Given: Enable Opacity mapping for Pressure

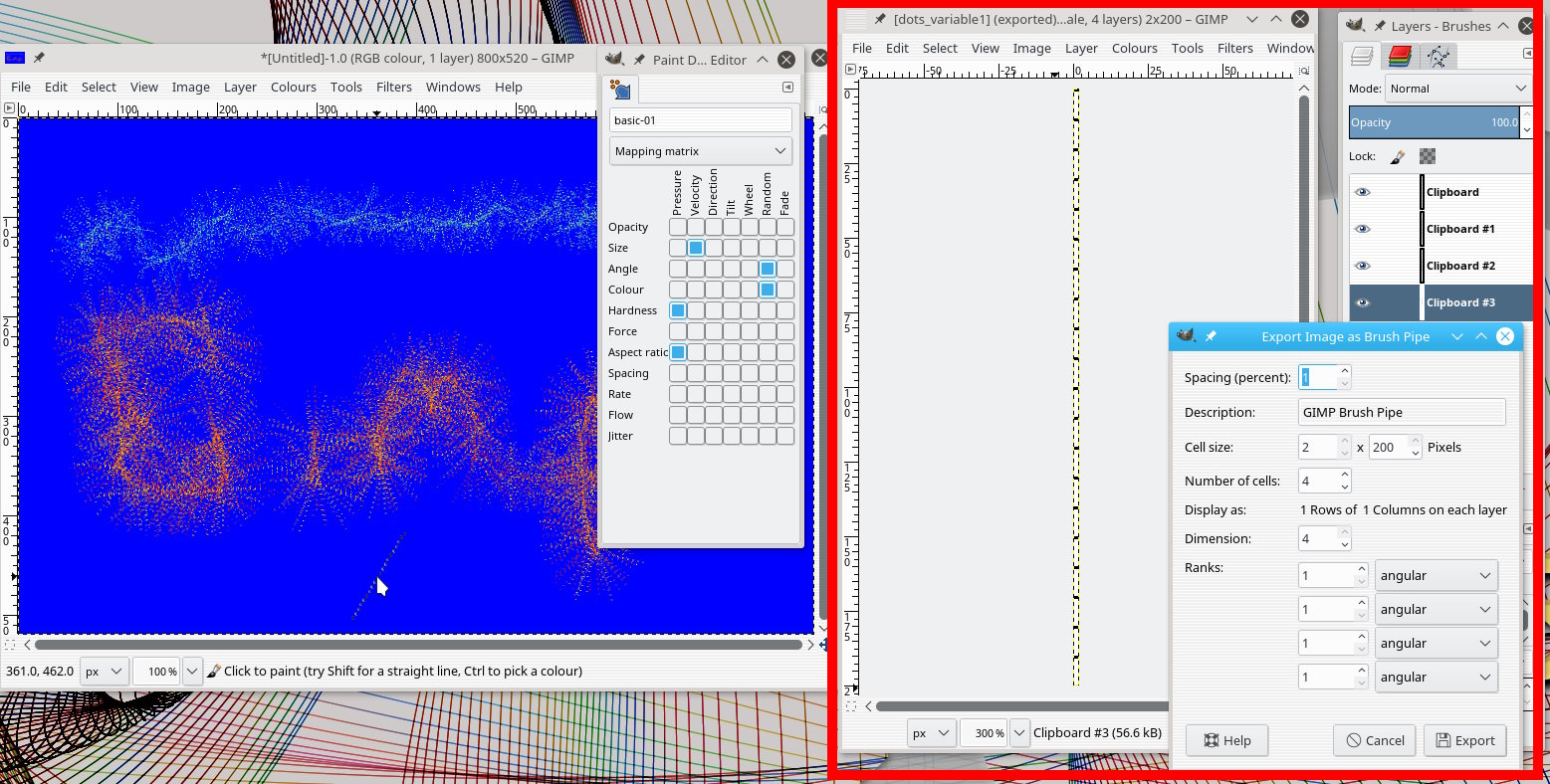Looking at the screenshot, I should click(x=678, y=227).
